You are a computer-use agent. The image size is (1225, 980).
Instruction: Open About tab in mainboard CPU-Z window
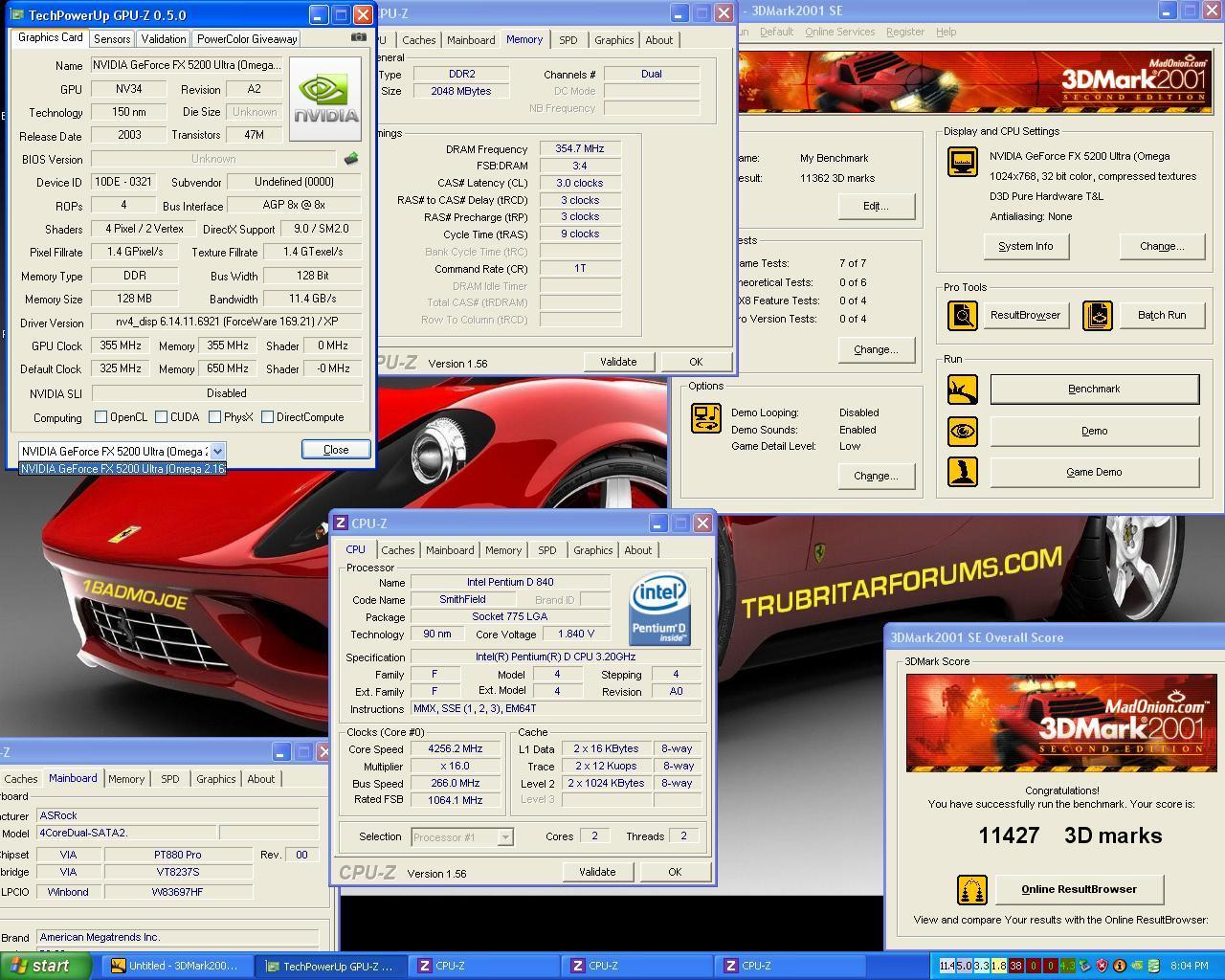[261, 779]
